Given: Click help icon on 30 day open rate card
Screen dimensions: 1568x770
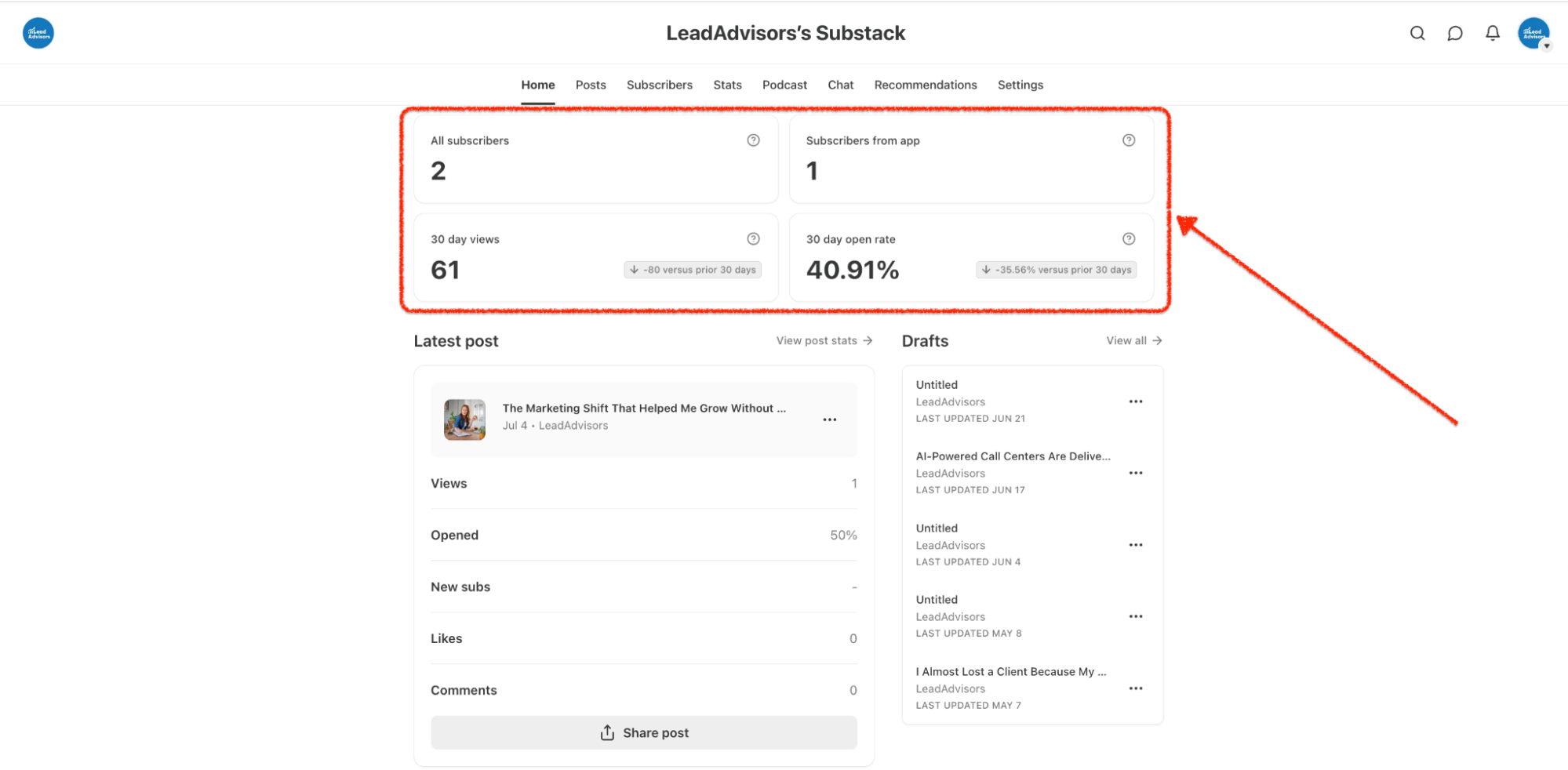Looking at the screenshot, I should tap(1128, 239).
